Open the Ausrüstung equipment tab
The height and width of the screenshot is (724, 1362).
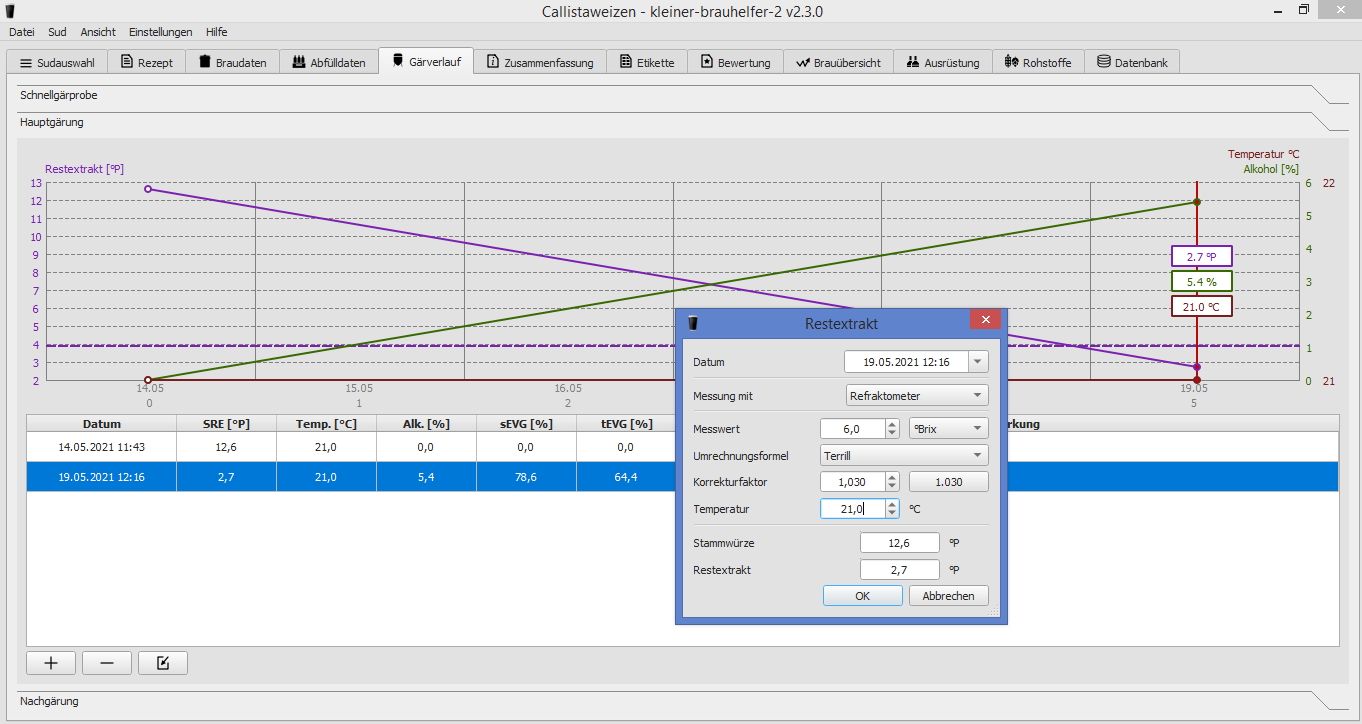pos(942,62)
